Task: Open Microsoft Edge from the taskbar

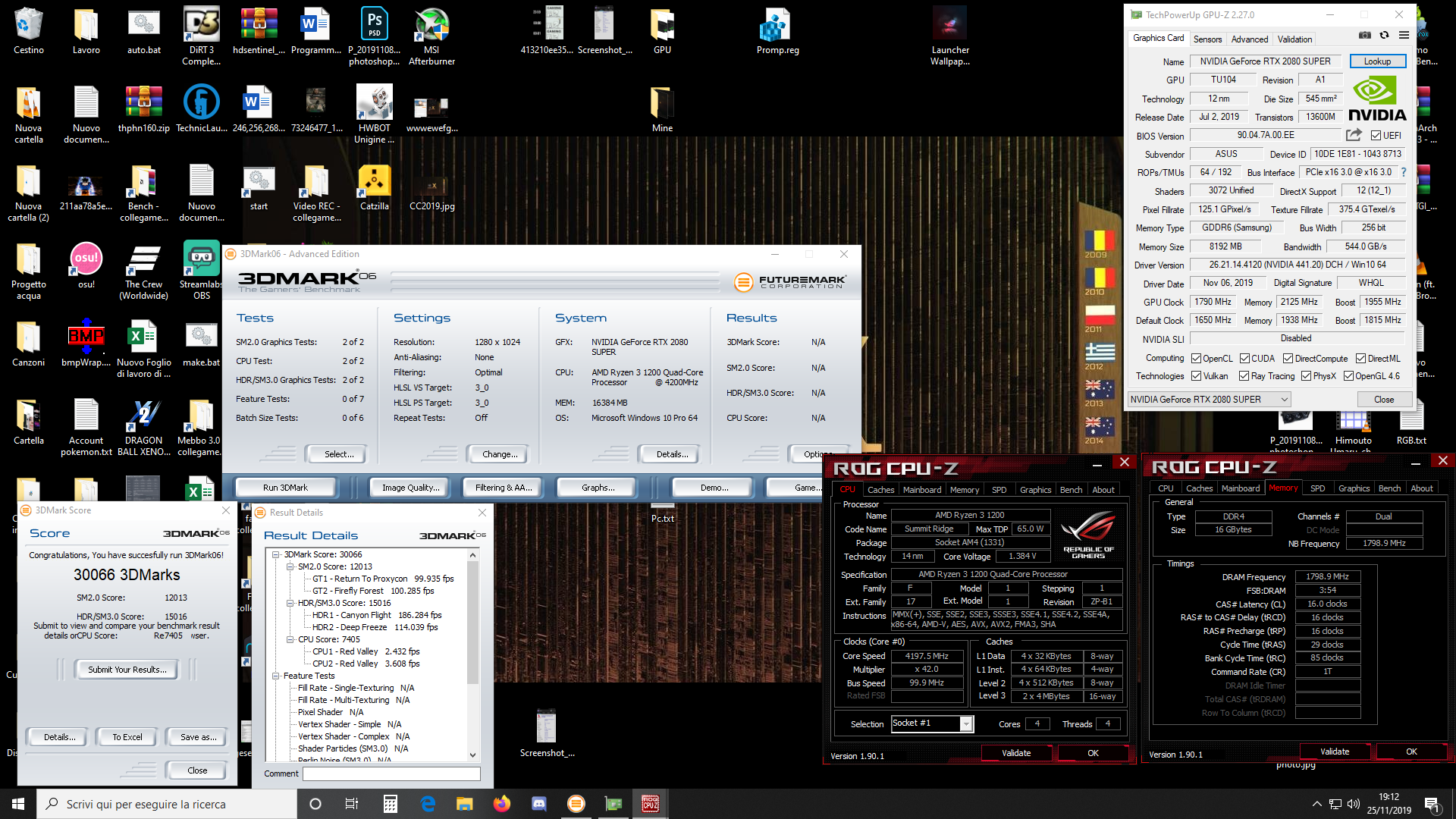Action: pos(428,804)
